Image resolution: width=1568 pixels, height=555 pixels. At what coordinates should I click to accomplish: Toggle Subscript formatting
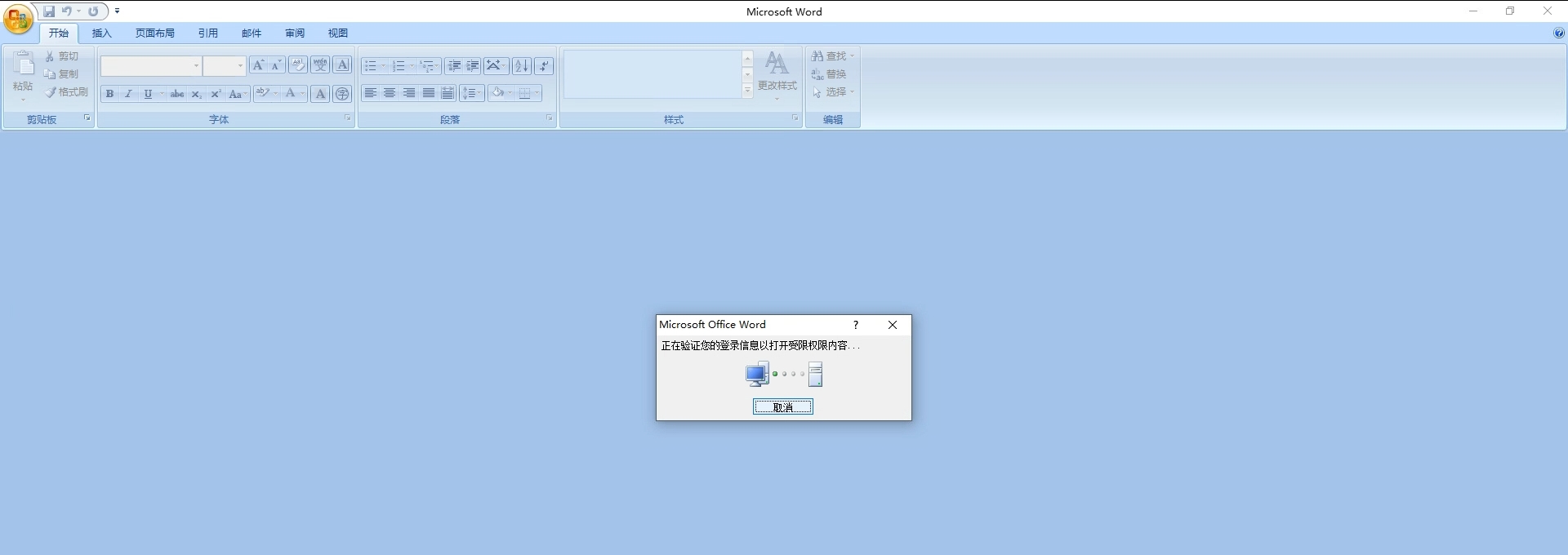click(x=196, y=94)
